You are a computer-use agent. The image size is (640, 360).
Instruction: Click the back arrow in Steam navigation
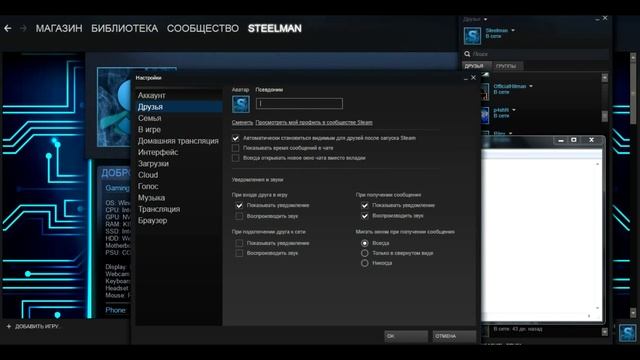8,28
